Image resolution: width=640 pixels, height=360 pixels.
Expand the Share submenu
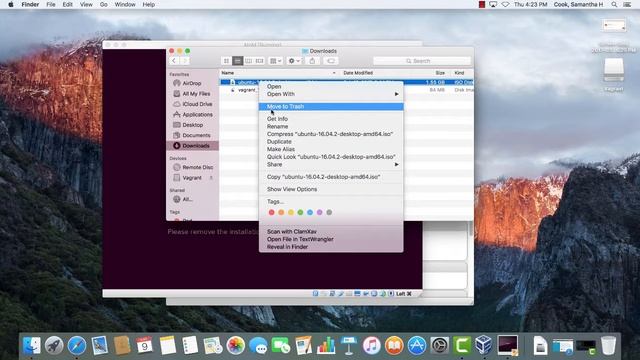(x=331, y=164)
